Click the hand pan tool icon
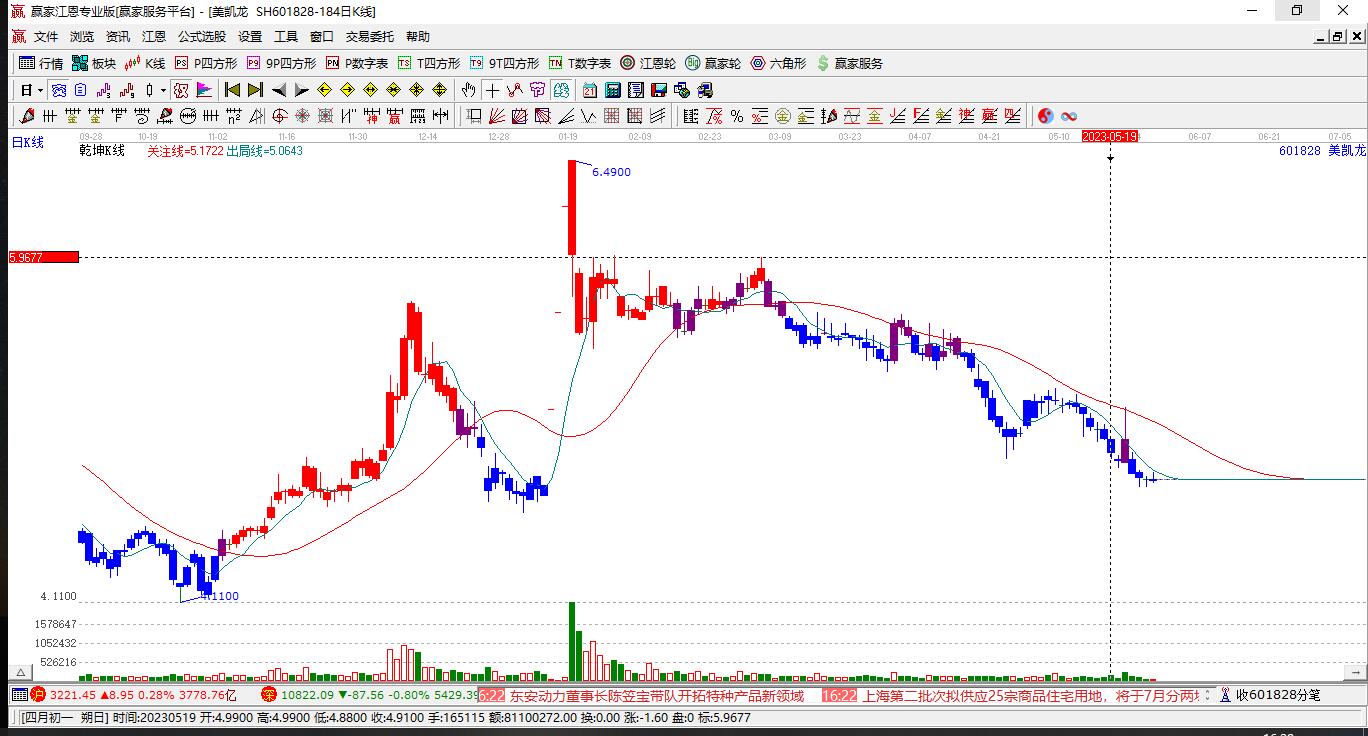The height and width of the screenshot is (736, 1368). [x=467, y=90]
